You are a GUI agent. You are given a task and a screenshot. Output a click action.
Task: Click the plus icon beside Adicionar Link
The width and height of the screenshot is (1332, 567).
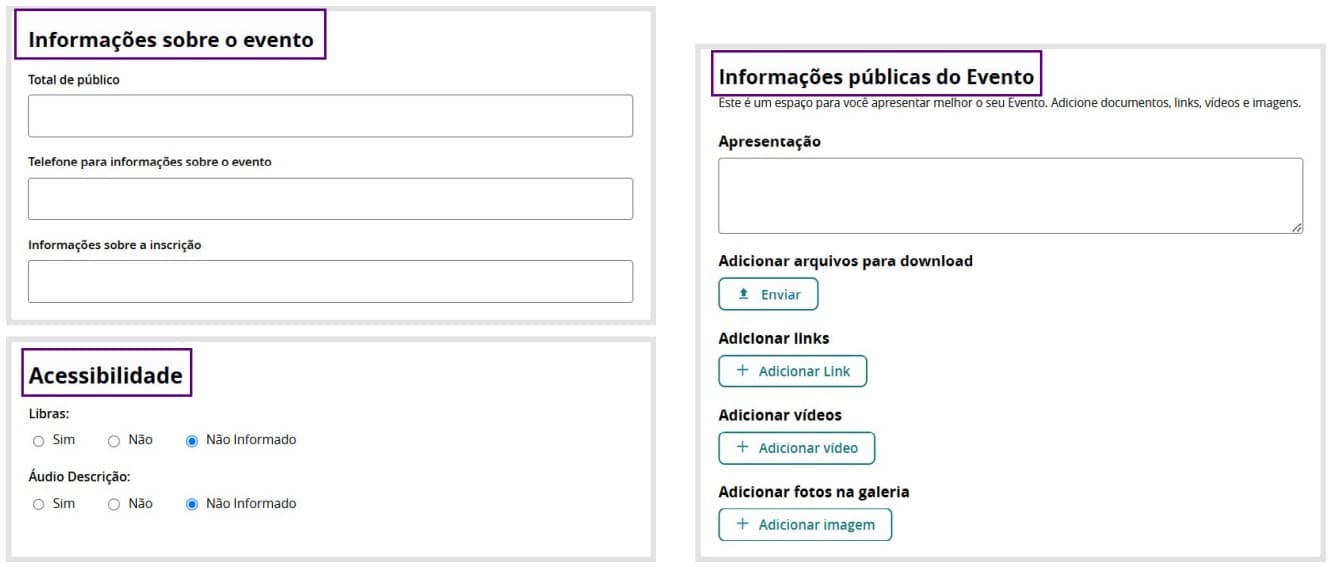point(742,371)
